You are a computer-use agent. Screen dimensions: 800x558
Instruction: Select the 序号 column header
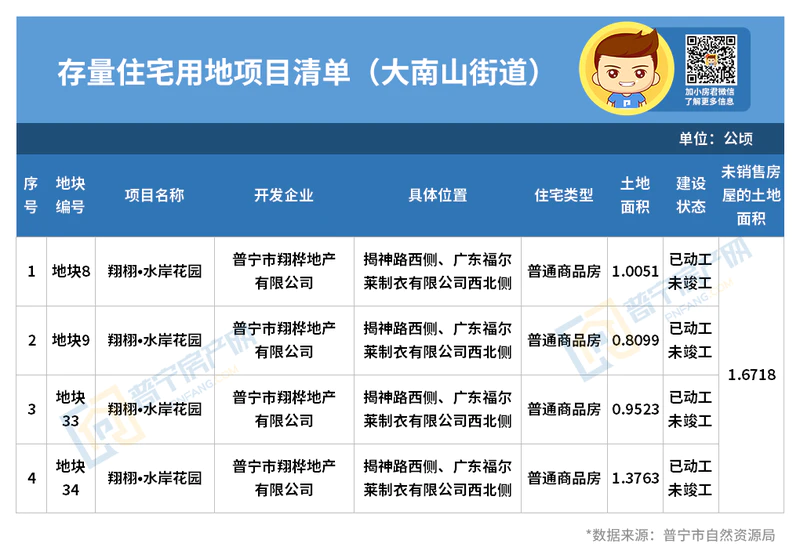[31, 195]
